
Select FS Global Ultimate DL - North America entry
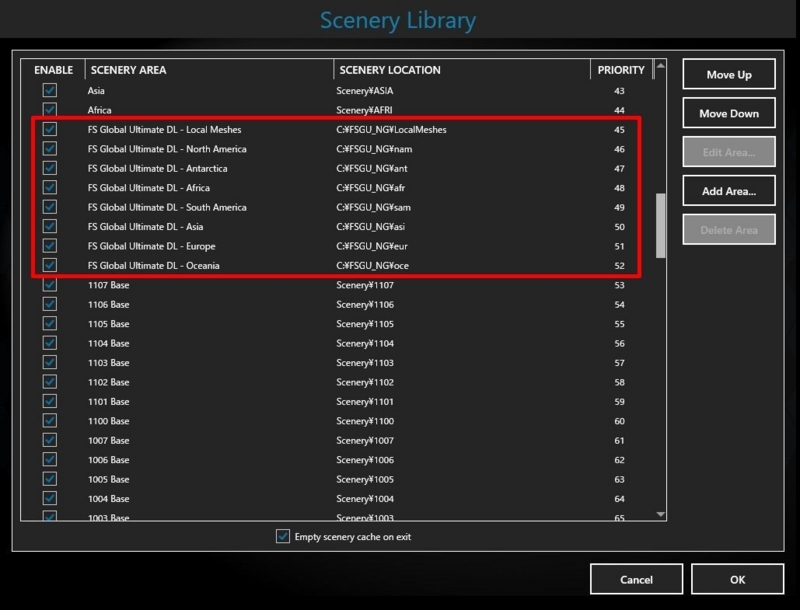click(x=167, y=148)
